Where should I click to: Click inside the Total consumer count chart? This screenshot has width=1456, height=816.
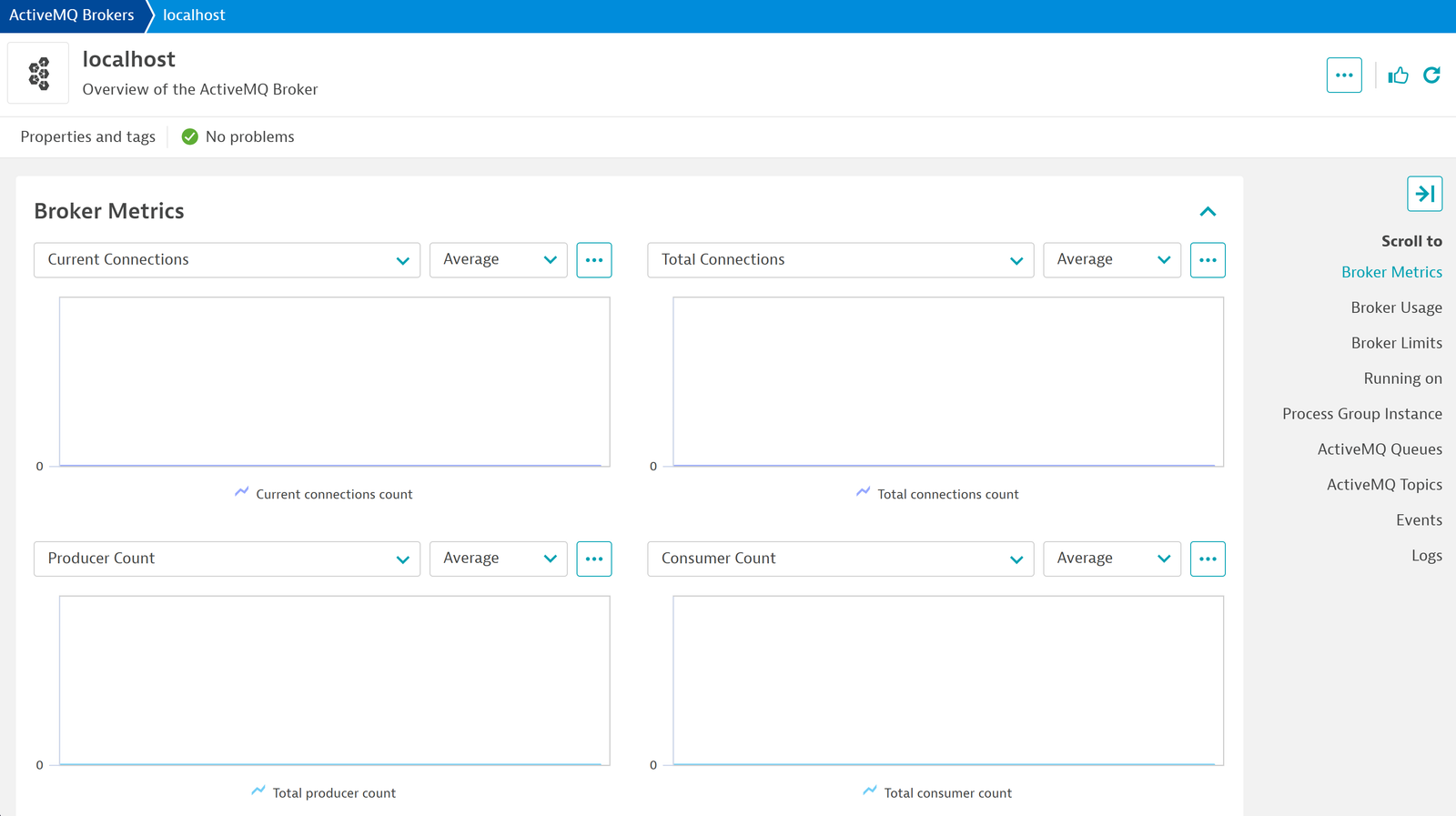tap(948, 680)
